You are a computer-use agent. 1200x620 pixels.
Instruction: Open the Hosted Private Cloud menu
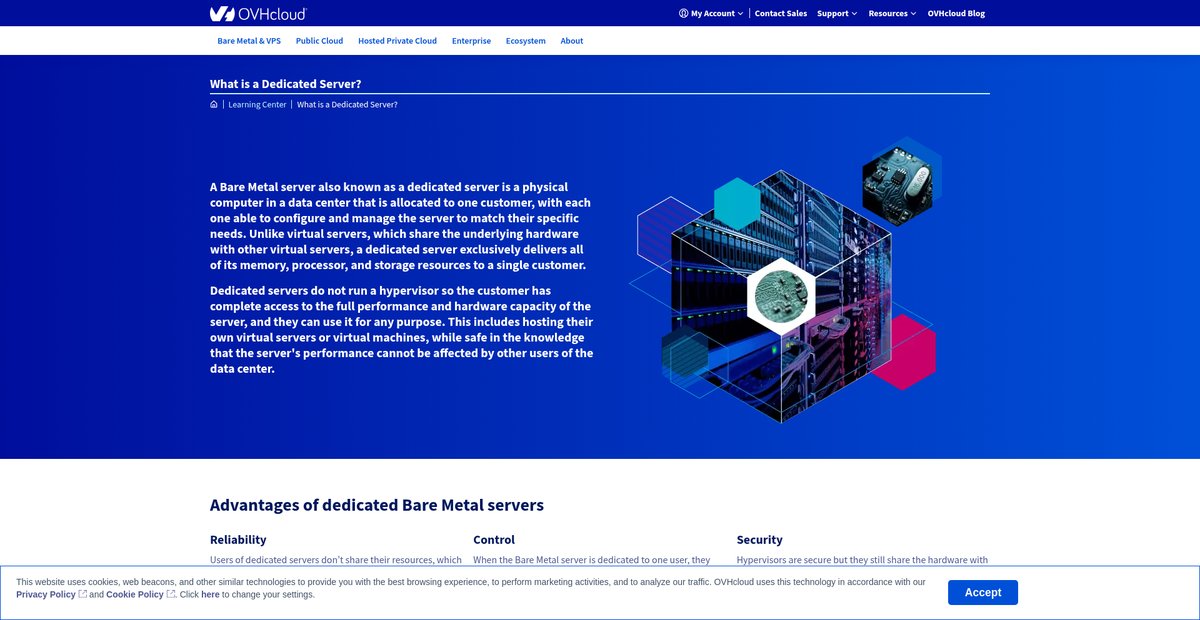click(x=397, y=41)
